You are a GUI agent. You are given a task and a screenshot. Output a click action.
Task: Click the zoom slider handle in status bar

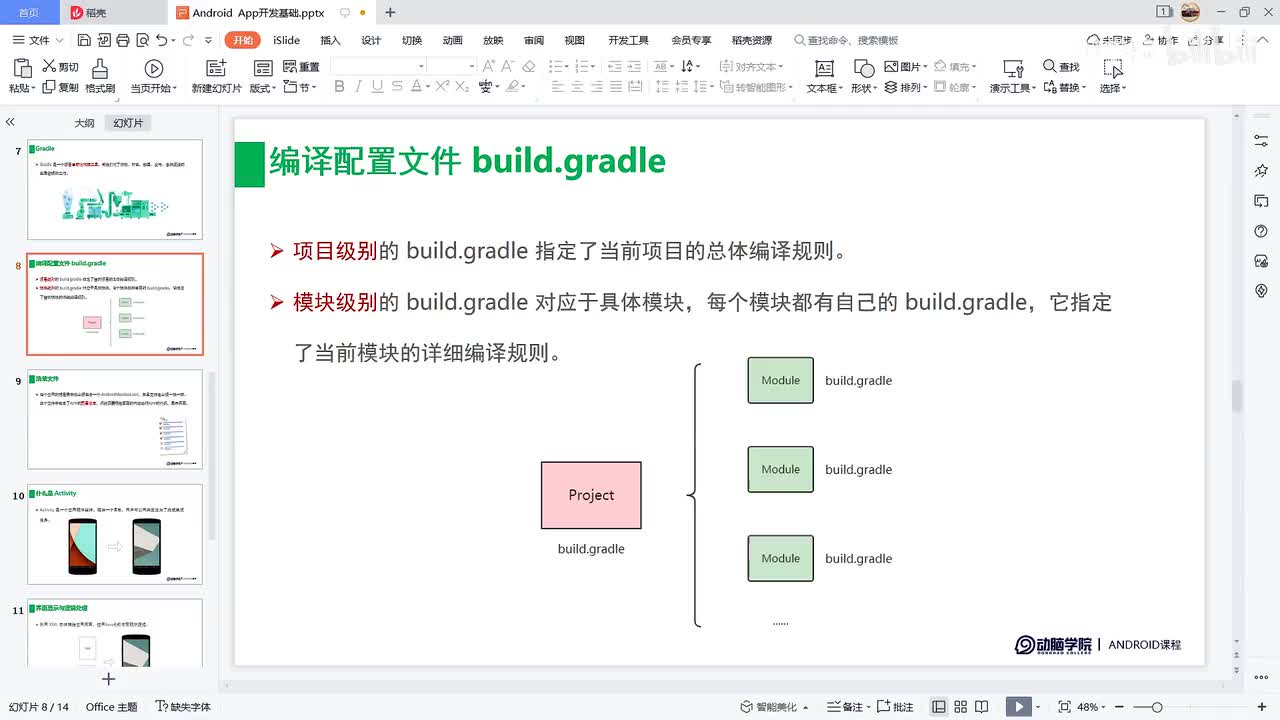coord(1157,707)
